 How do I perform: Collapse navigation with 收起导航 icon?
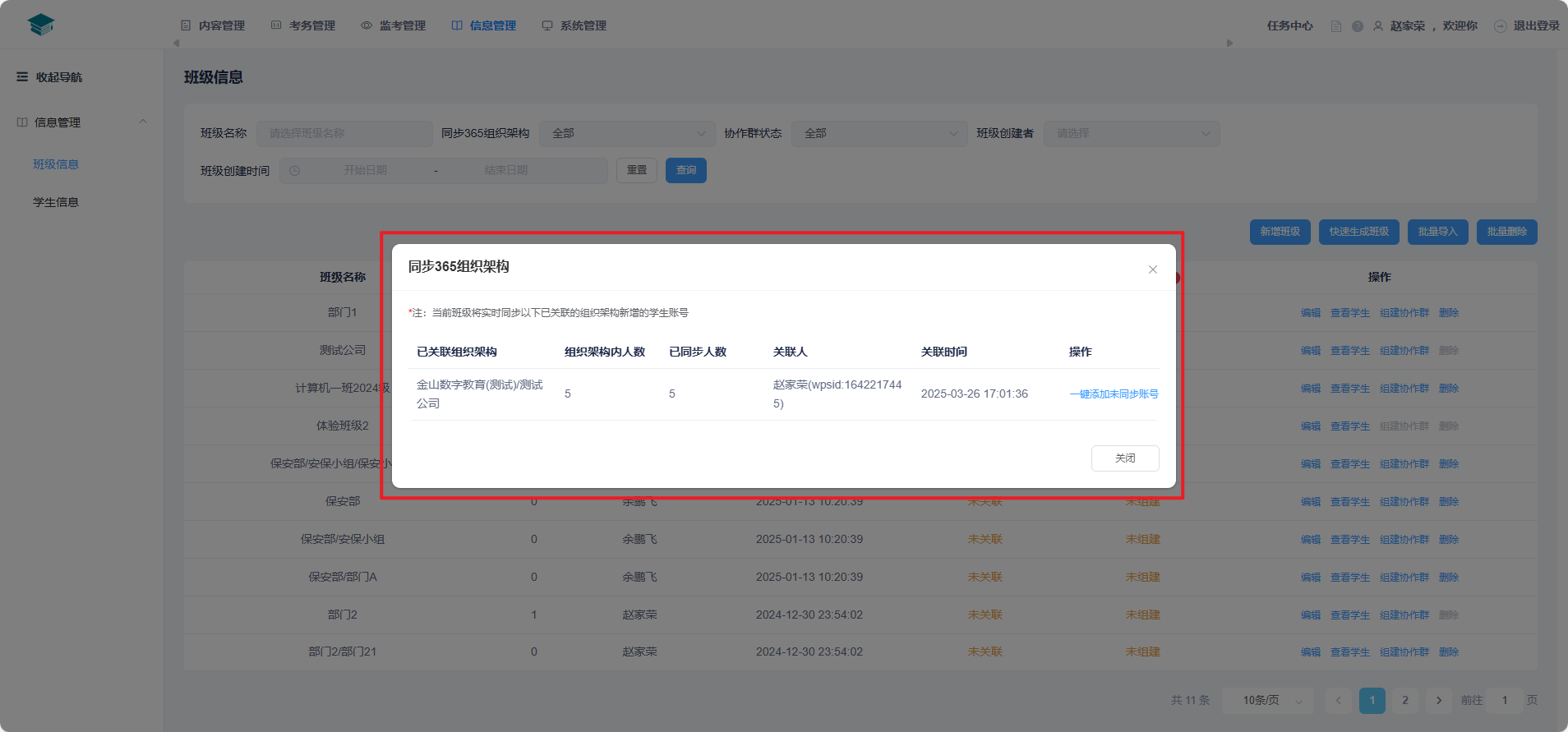point(22,77)
